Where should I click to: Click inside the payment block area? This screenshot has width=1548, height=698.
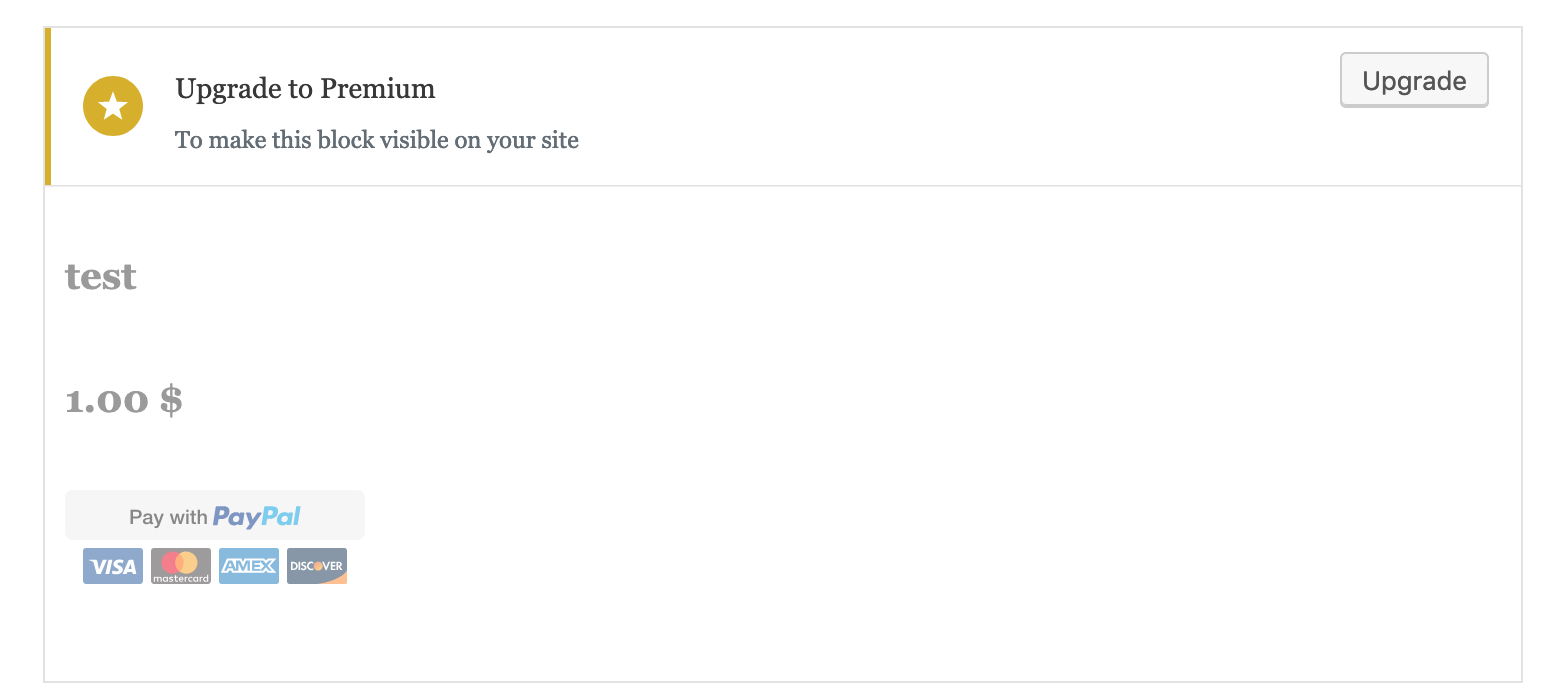pyautogui.click(x=770, y=430)
